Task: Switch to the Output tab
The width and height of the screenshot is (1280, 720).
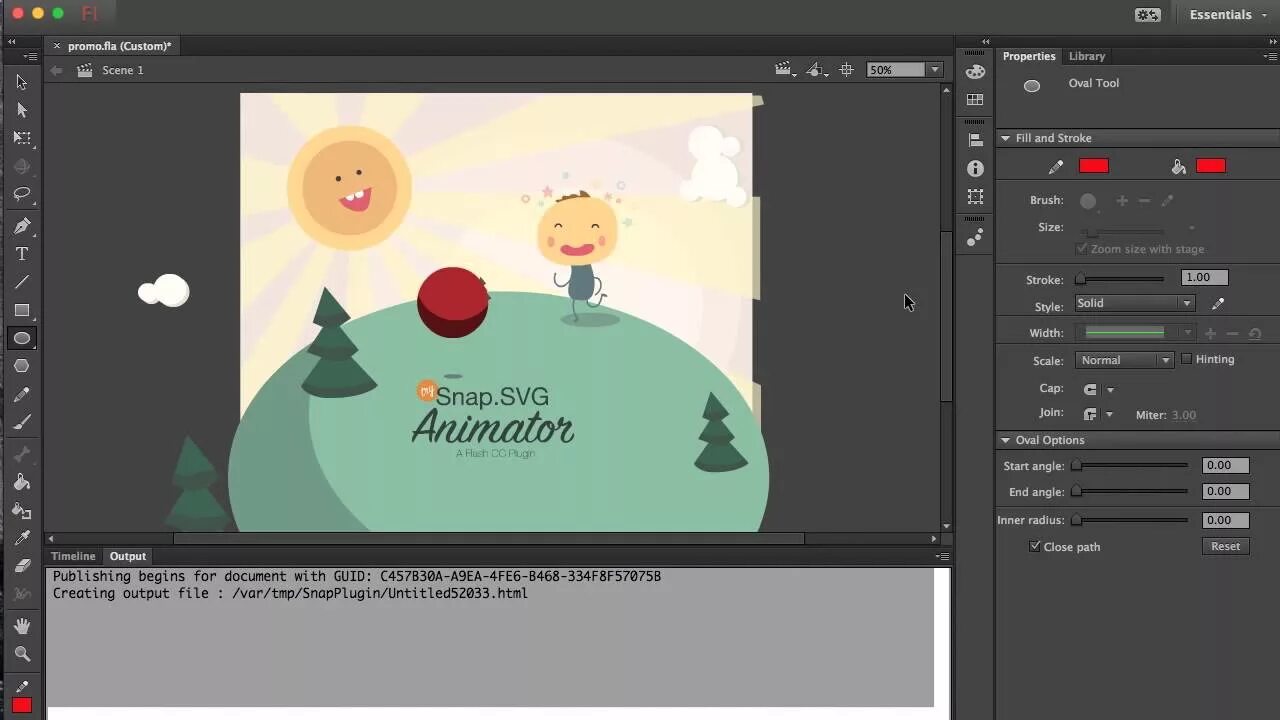Action: (128, 556)
